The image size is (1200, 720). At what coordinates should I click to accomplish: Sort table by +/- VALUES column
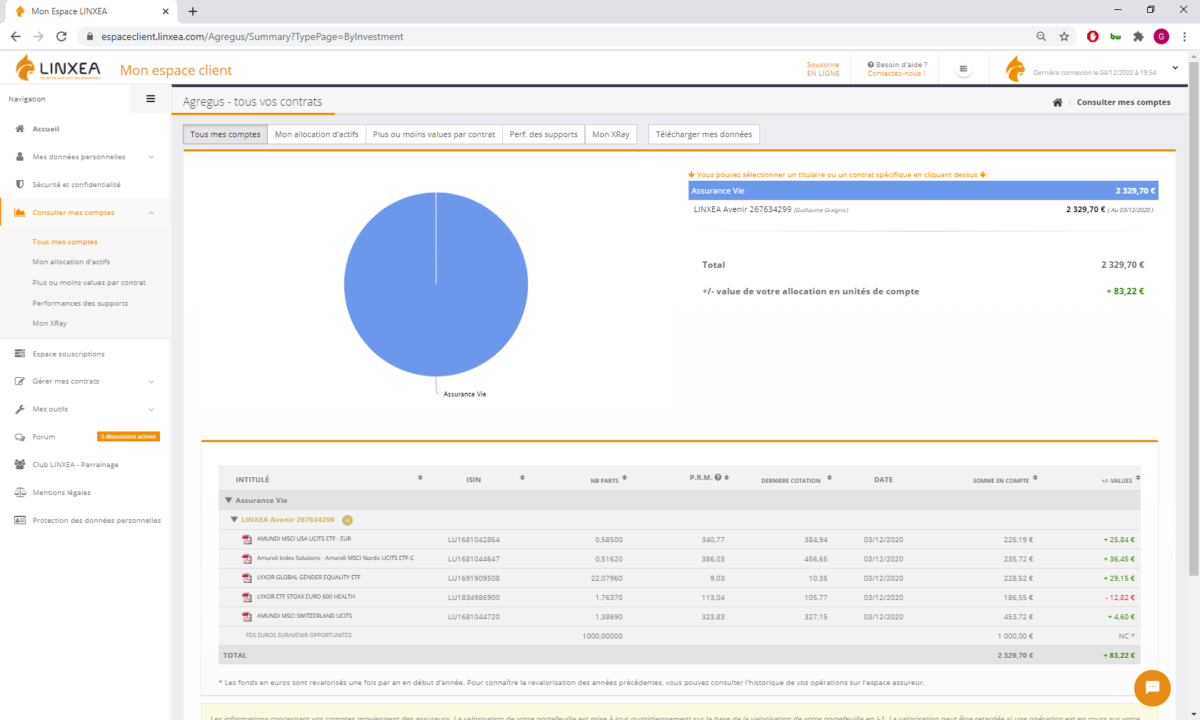(1138, 480)
